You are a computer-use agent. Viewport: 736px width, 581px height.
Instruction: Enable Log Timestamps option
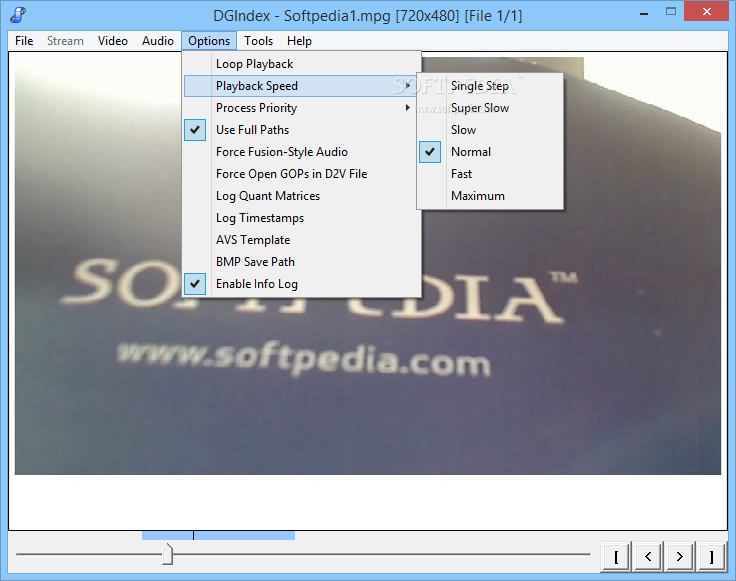pyautogui.click(x=302, y=218)
